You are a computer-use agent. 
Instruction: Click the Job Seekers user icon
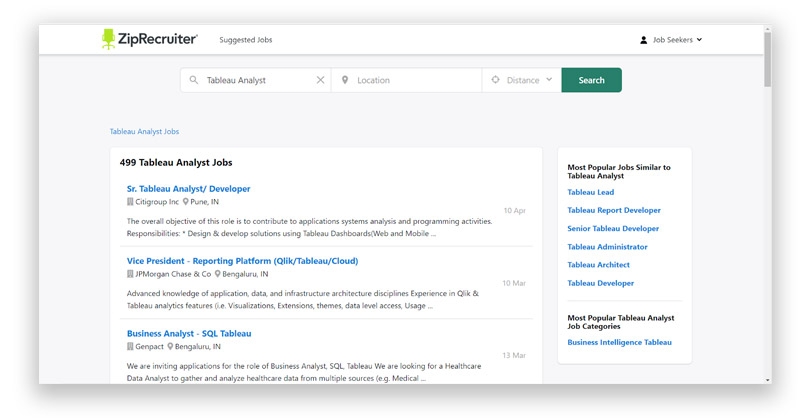(644, 40)
